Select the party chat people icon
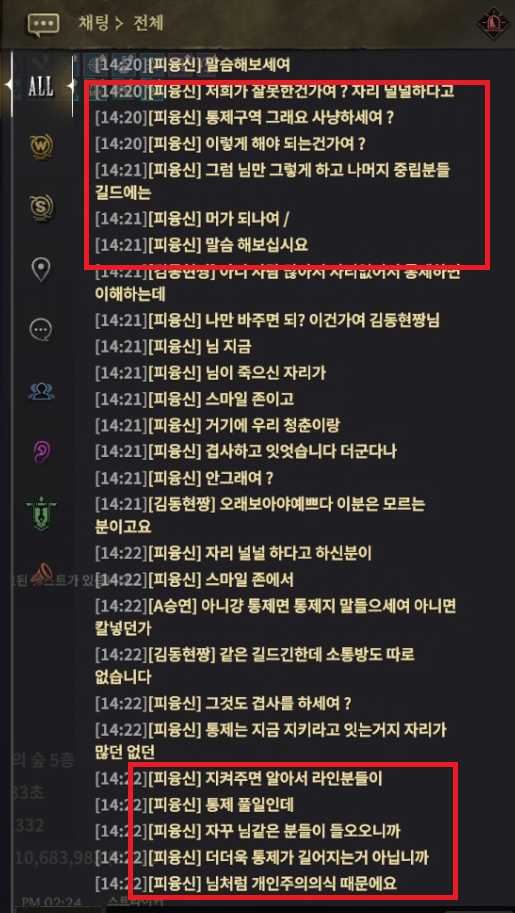The image size is (515, 913). (41, 392)
